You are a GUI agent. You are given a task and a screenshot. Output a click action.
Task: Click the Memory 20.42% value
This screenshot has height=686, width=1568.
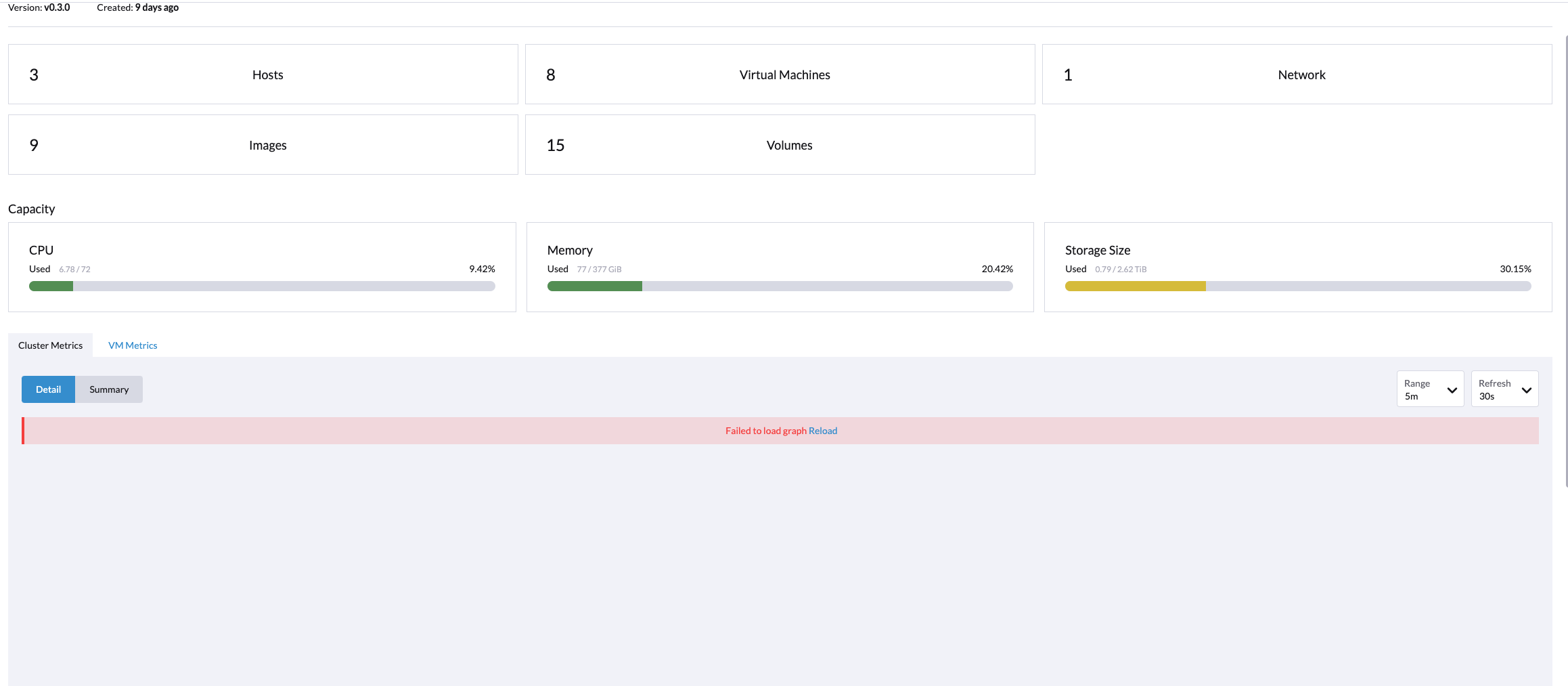(x=997, y=269)
